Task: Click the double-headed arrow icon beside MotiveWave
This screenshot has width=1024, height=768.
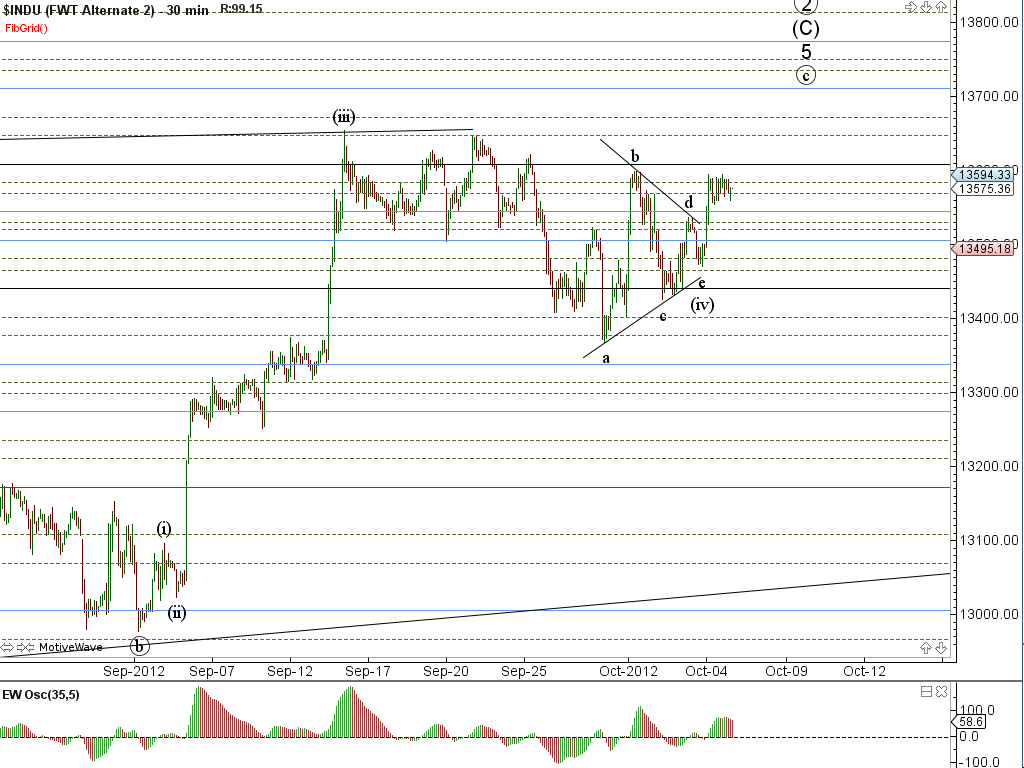Action: (x=9, y=647)
